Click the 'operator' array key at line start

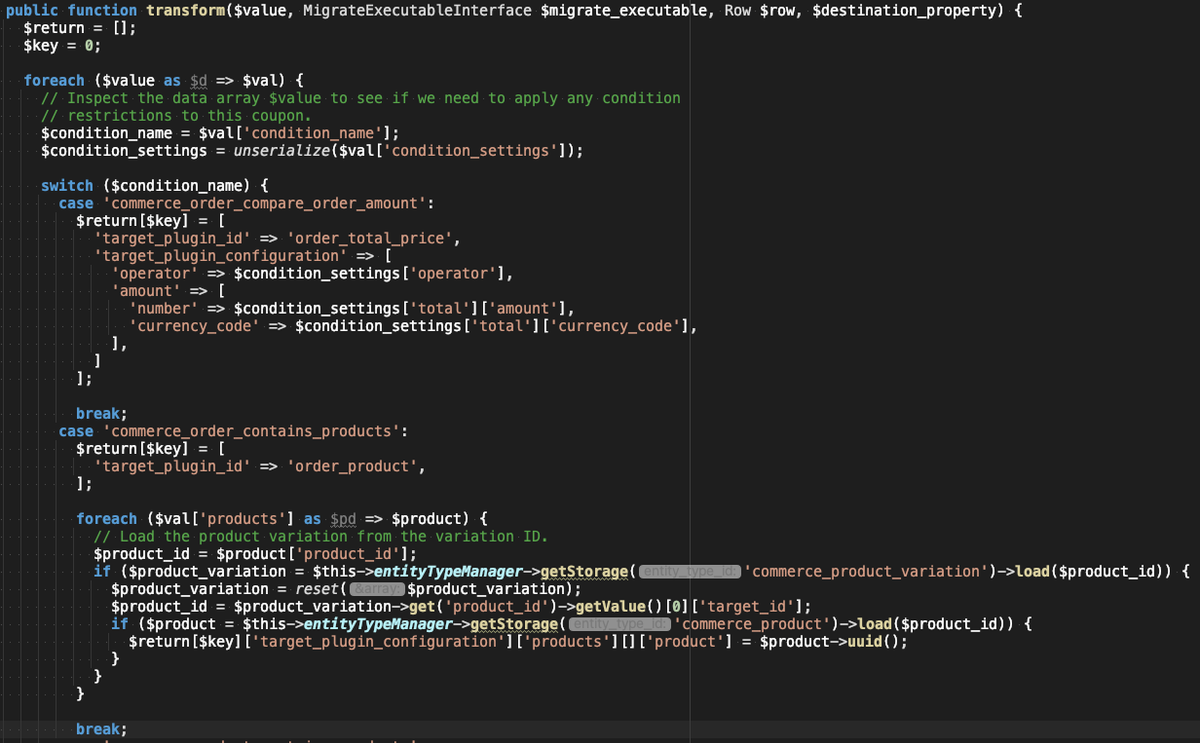155,273
